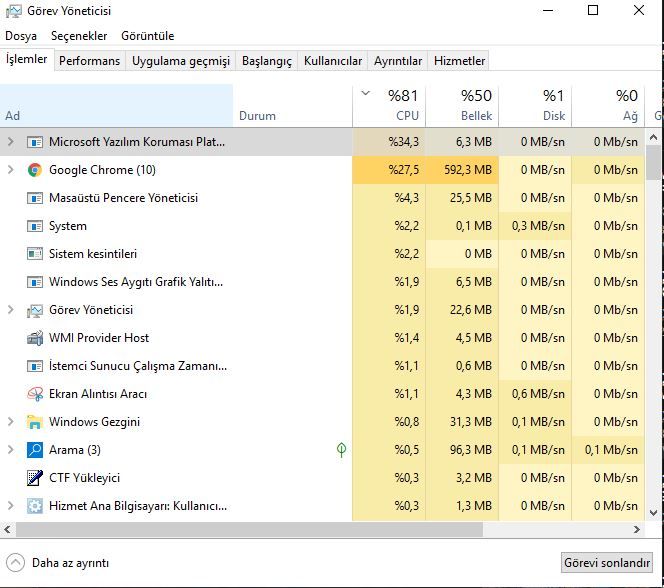Click the WMI Provider Host icon
This screenshot has height=588, width=664.
pos(35,338)
